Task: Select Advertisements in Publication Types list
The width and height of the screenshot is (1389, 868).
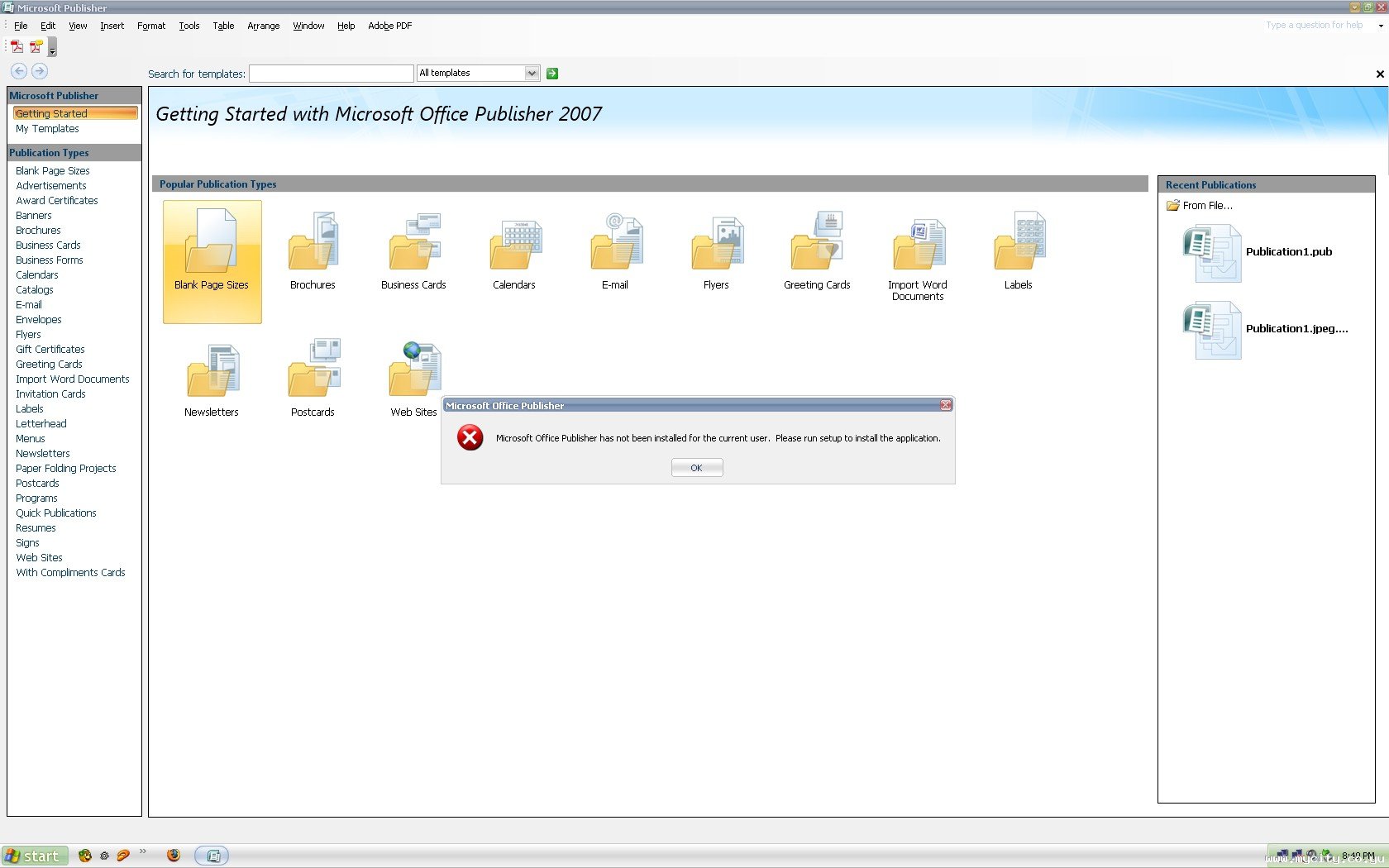Action: tap(51, 186)
